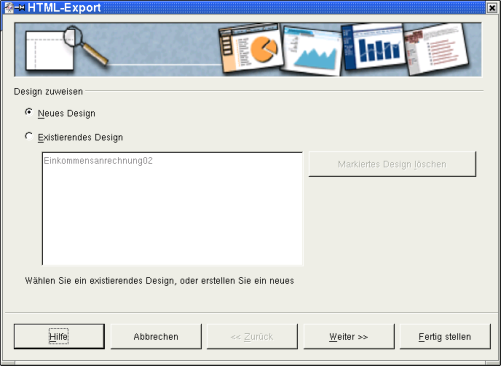The width and height of the screenshot is (501, 366).
Task: Click the red text list preview thumbnail
Action: [x=436, y=49]
